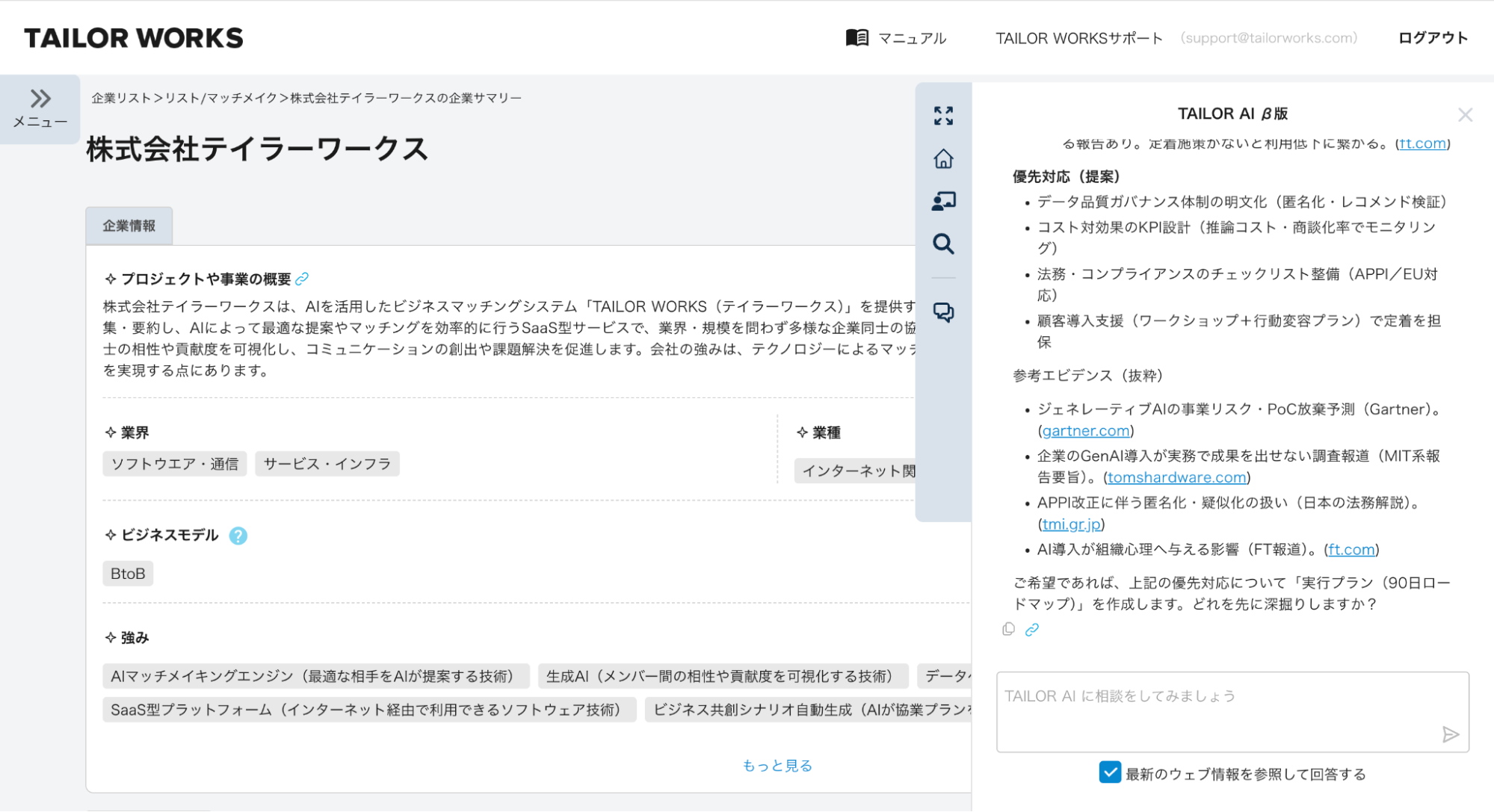
Task: Click the home icon in sidebar
Action: point(943,158)
